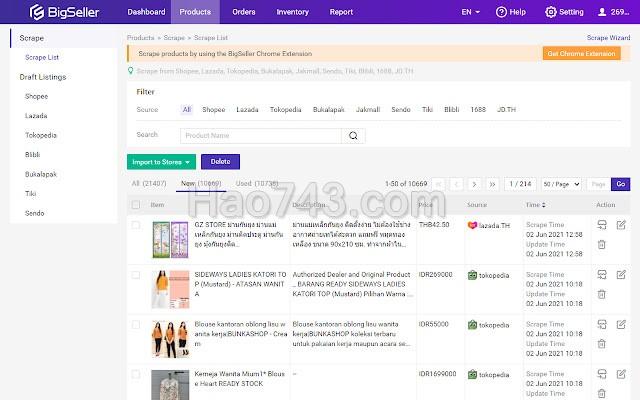
Task: Switch to the Used tab
Action: click(x=257, y=184)
